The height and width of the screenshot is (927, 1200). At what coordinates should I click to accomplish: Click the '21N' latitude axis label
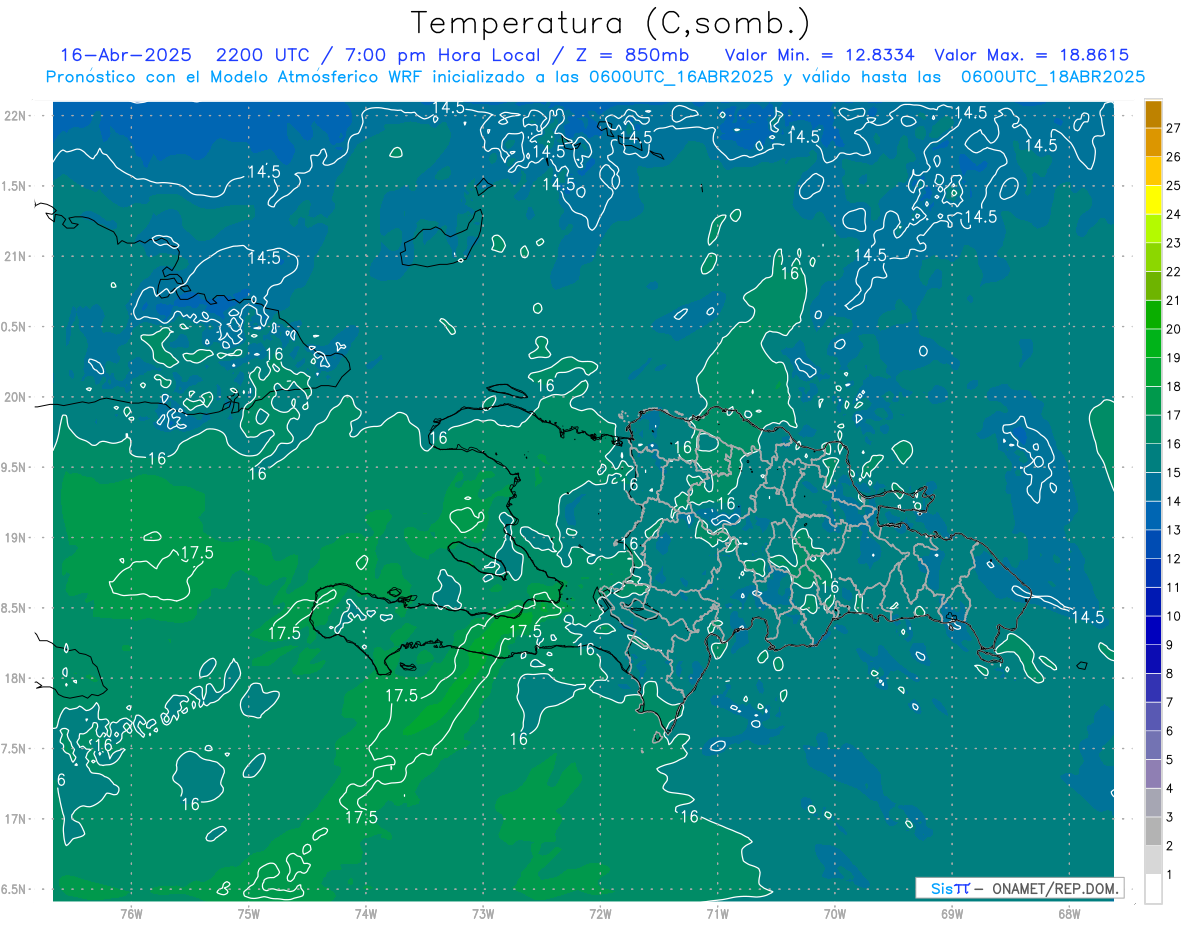[x=17, y=257]
